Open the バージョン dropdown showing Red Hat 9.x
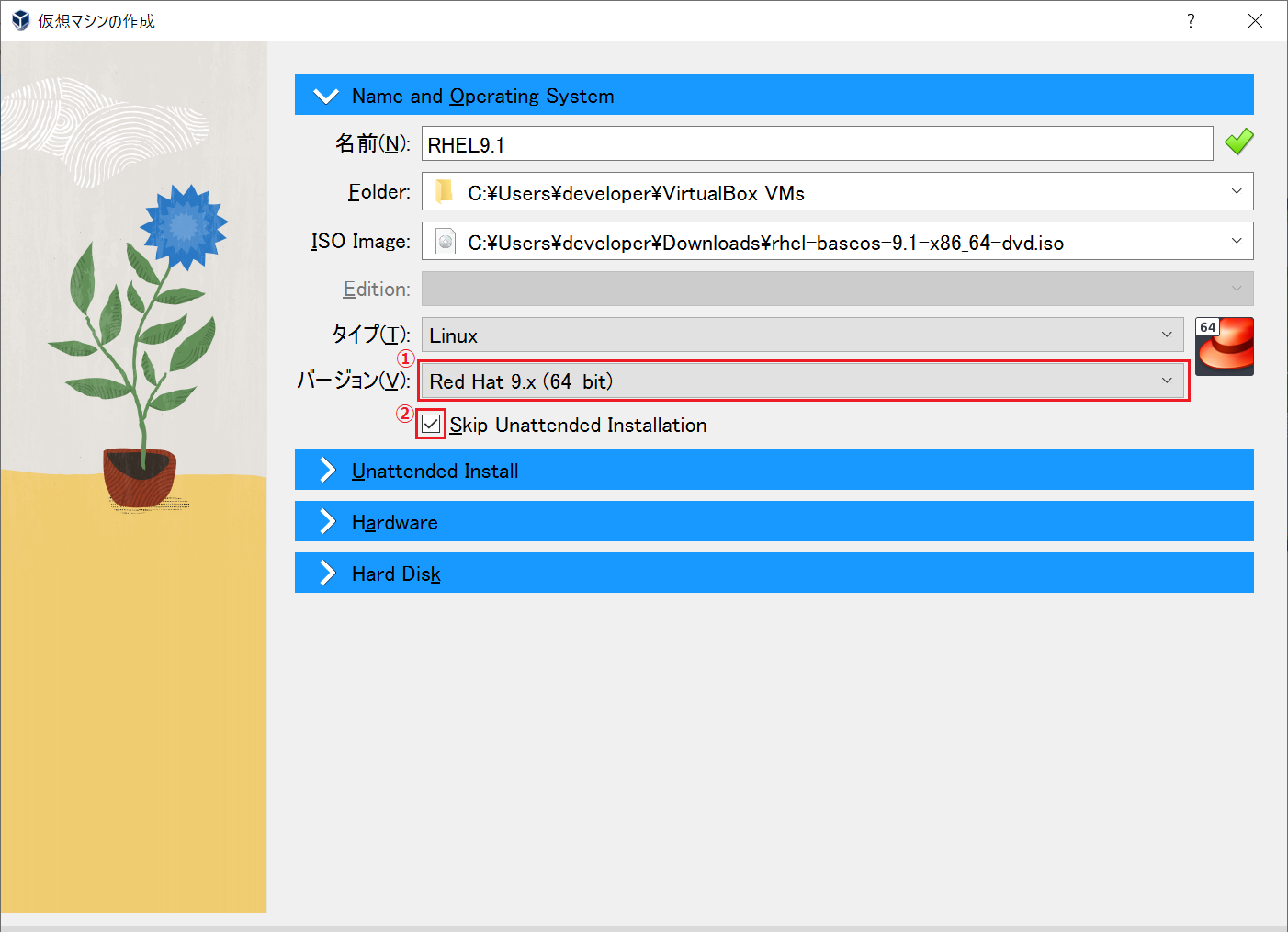Viewport: 1288px width, 932px height. coord(1167,381)
